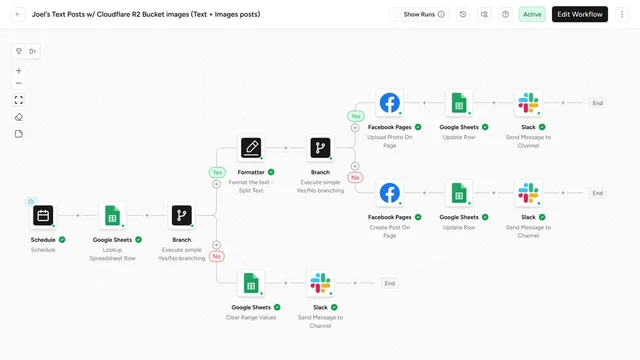Select the Formatter Split Text node
This screenshot has height=360, width=640.
click(x=251, y=148)
